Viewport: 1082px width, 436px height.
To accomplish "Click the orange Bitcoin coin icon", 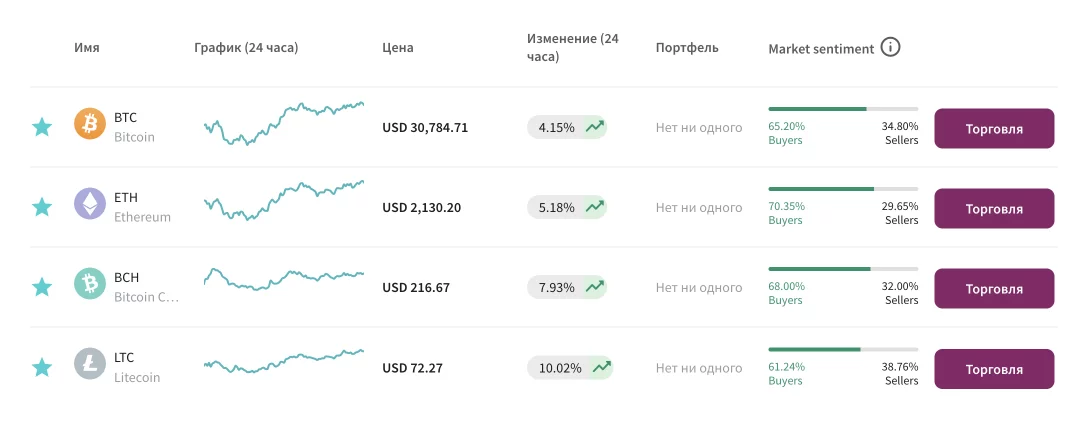I will pyautogui.click(x=90, y=124).
